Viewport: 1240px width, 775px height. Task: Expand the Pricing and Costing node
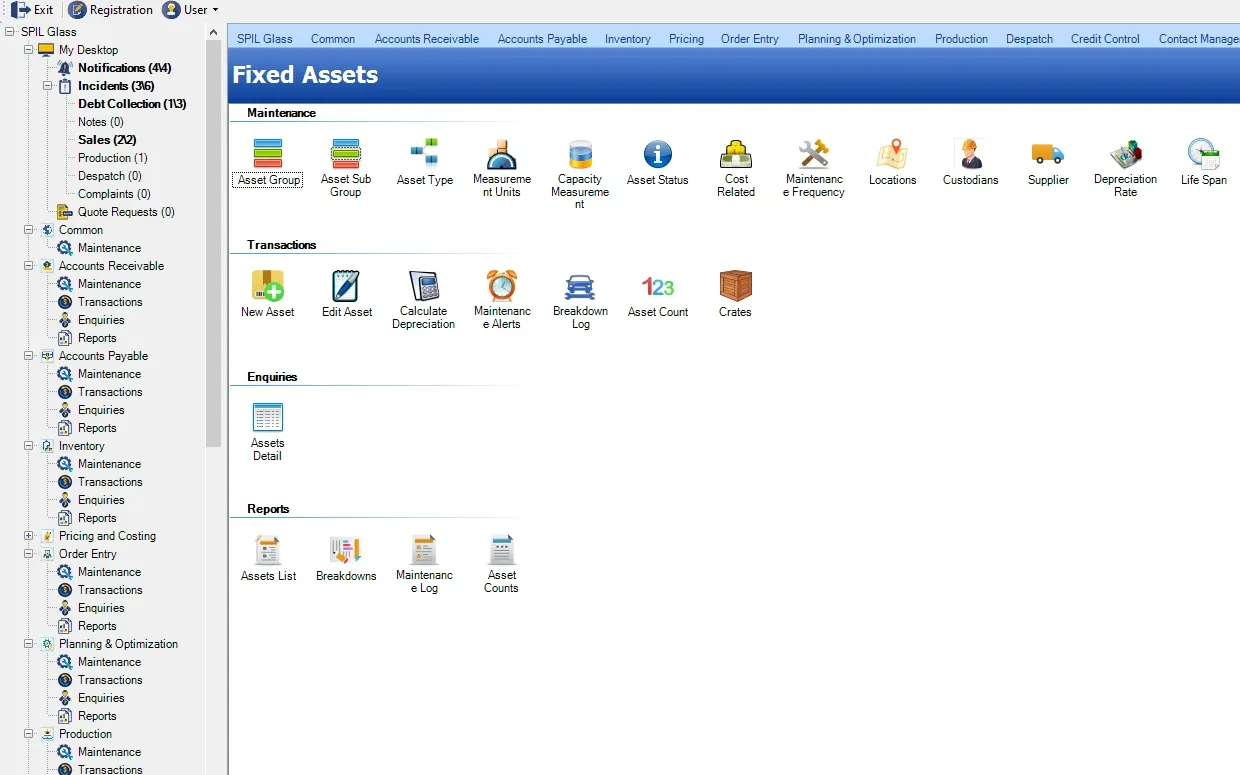tap(29, 536)
